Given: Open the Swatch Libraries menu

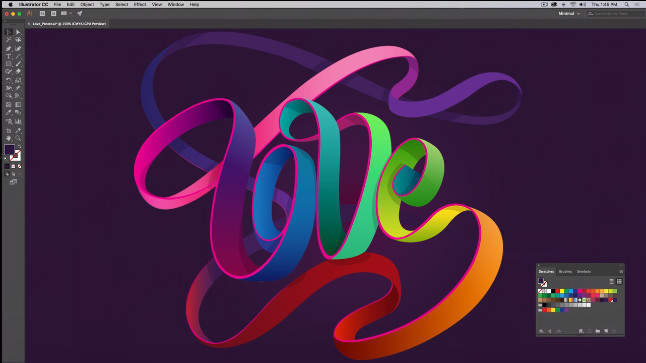Looking at the screenshot, I should [x=541, y=331].
